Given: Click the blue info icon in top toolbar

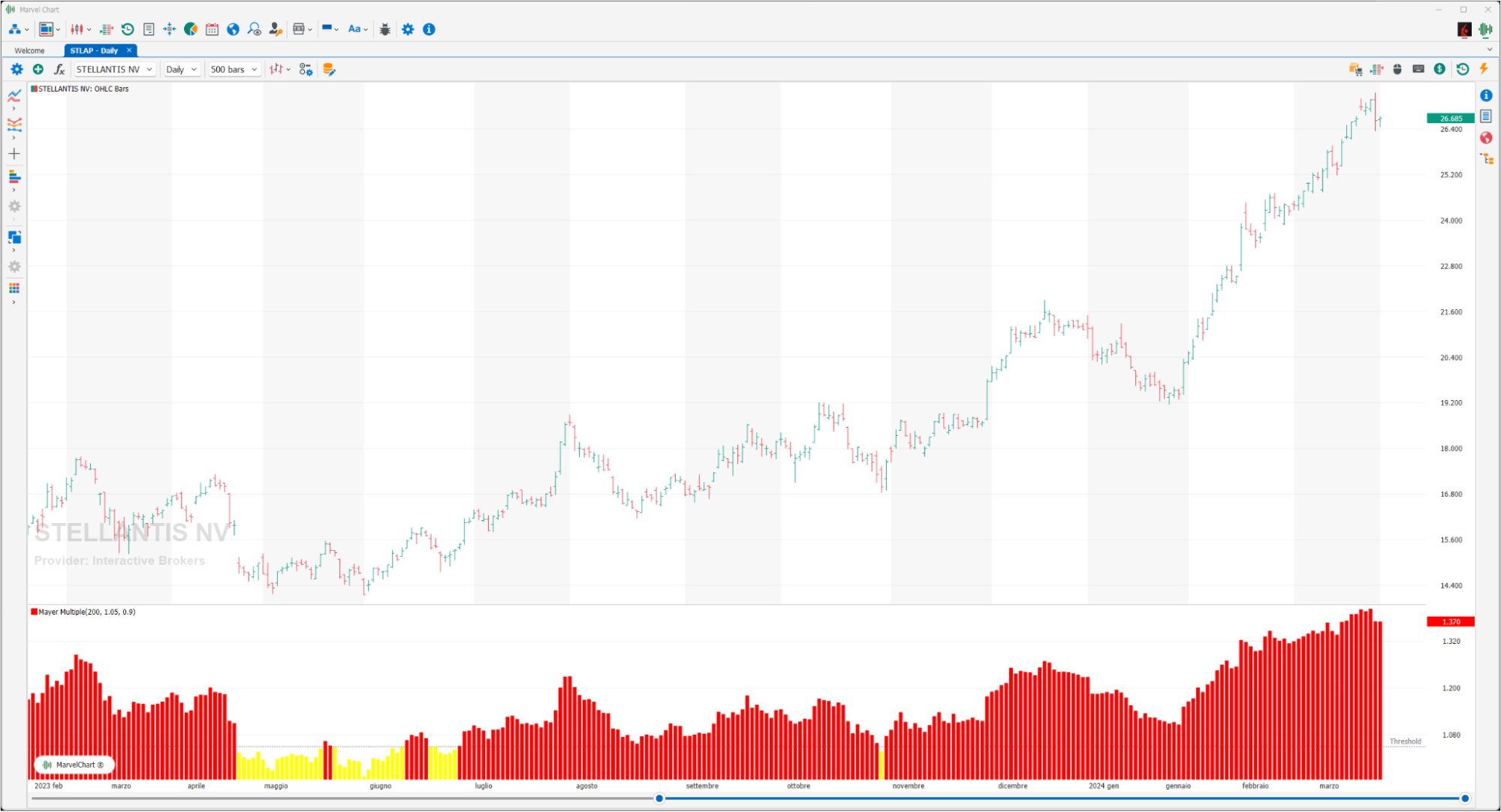Looking at the screenshot, I should point(429,29).
